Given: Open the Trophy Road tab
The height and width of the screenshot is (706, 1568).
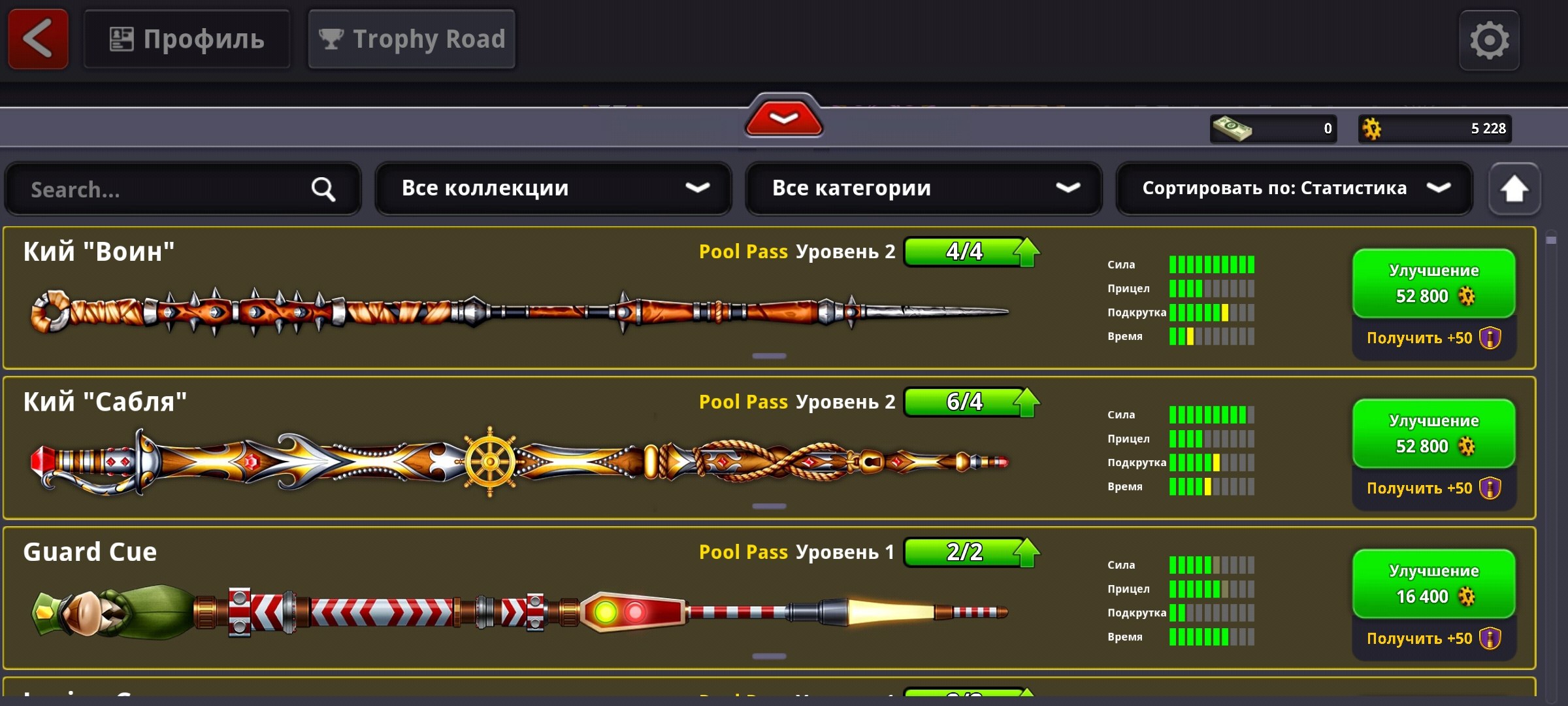Looking at the screenshot, I should coord(412,39).
